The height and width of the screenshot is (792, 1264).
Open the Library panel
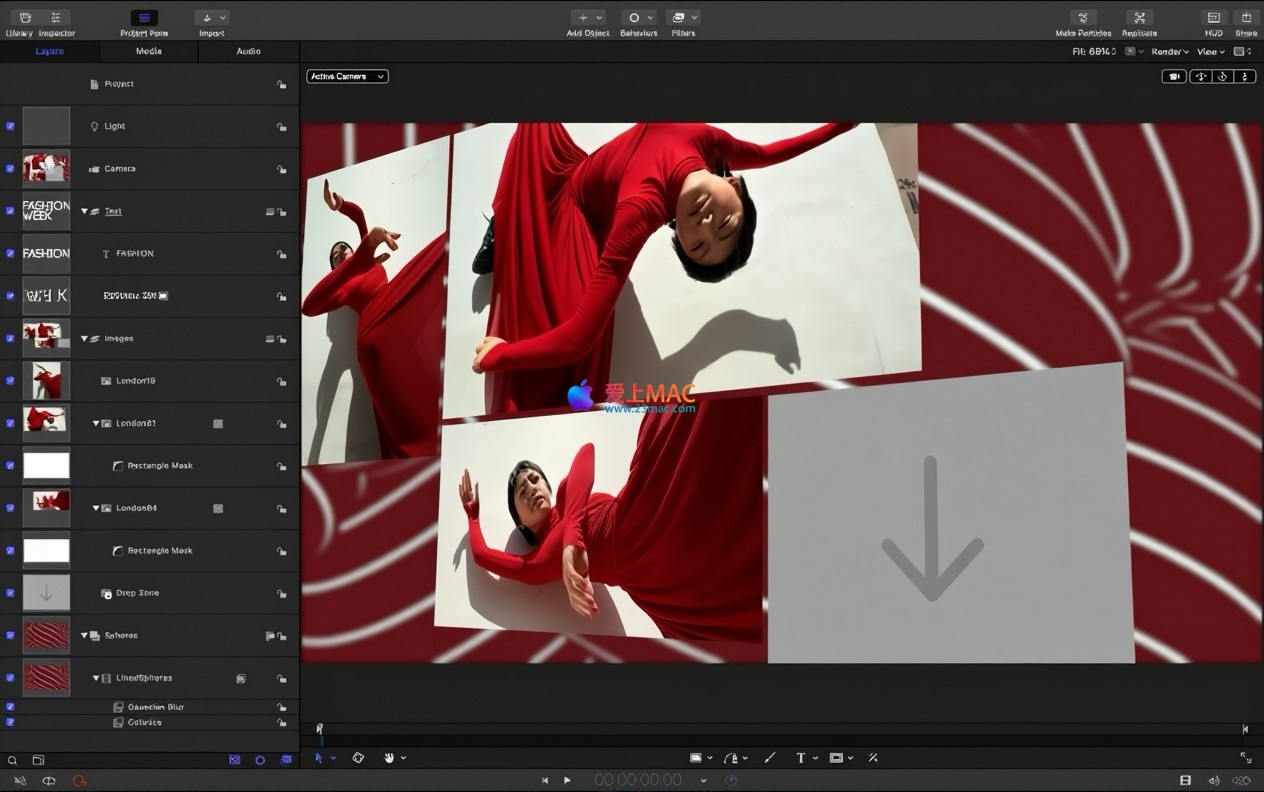click(x=25, y=18)
